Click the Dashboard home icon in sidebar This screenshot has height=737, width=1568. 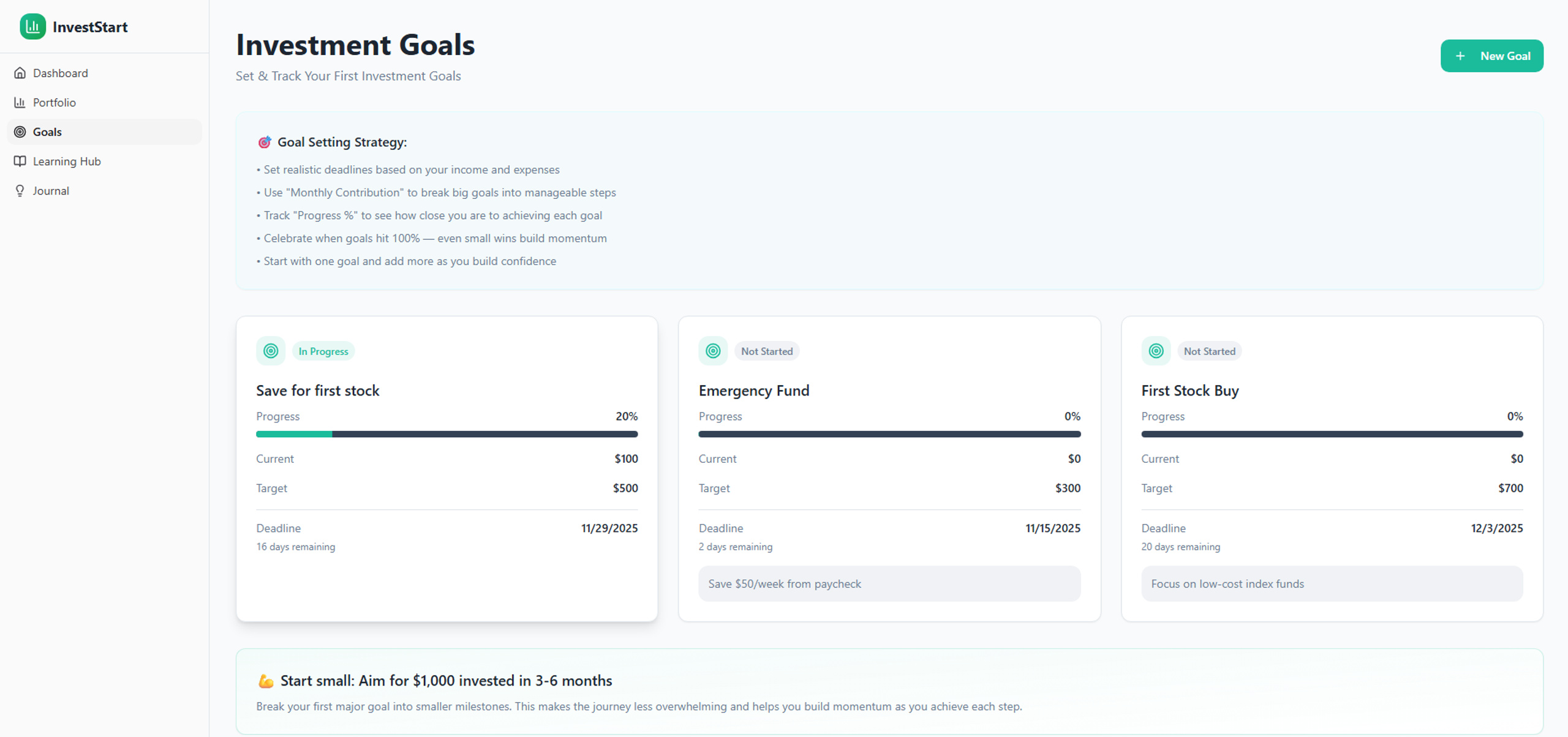coord(20,73)
